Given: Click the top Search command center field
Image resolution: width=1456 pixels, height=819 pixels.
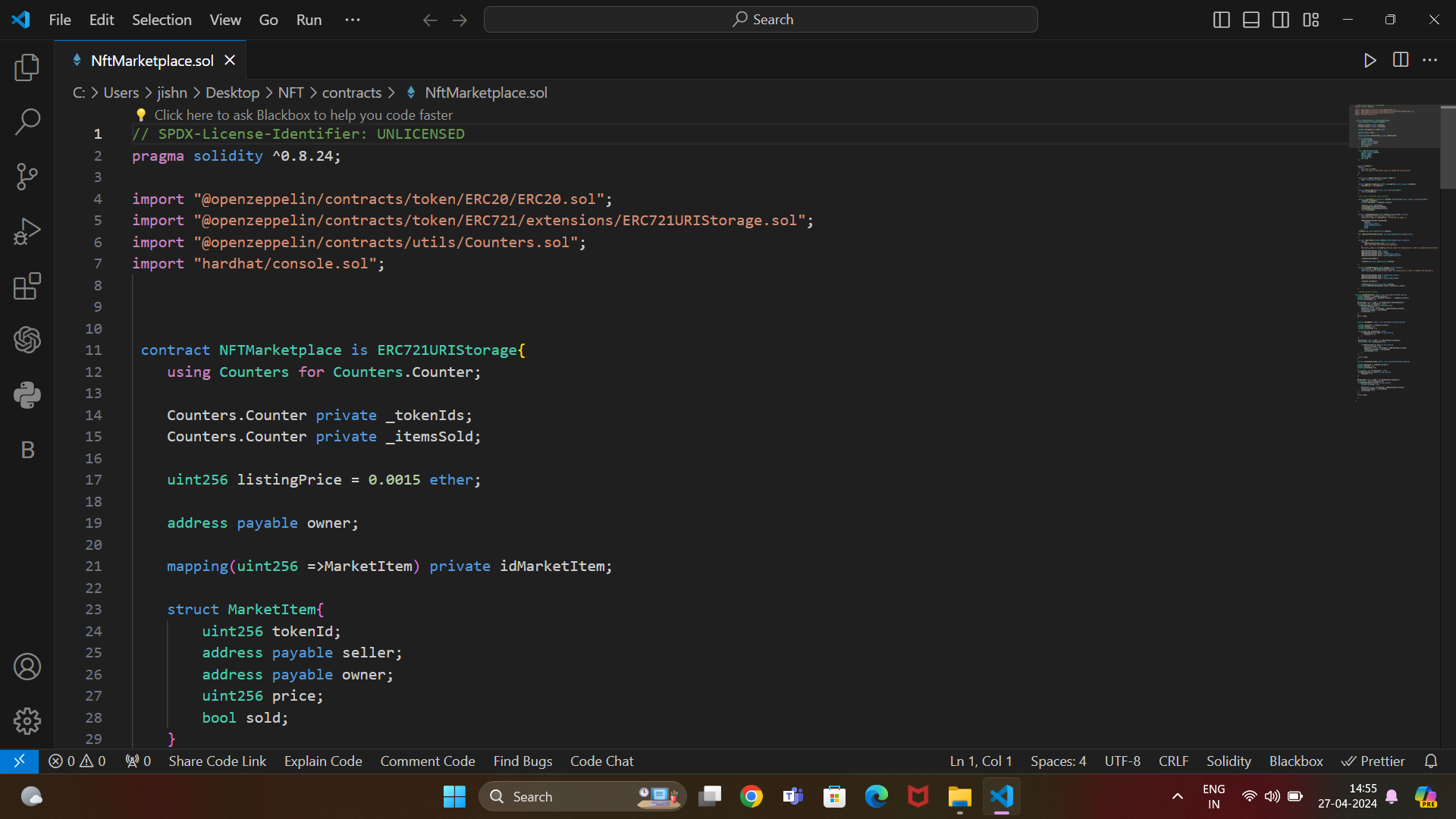Looking at the screenshot, I should [x=761, y=20].
